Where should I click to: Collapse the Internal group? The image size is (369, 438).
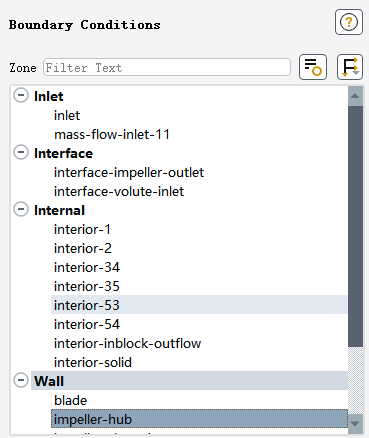click(x=21, y=210)
